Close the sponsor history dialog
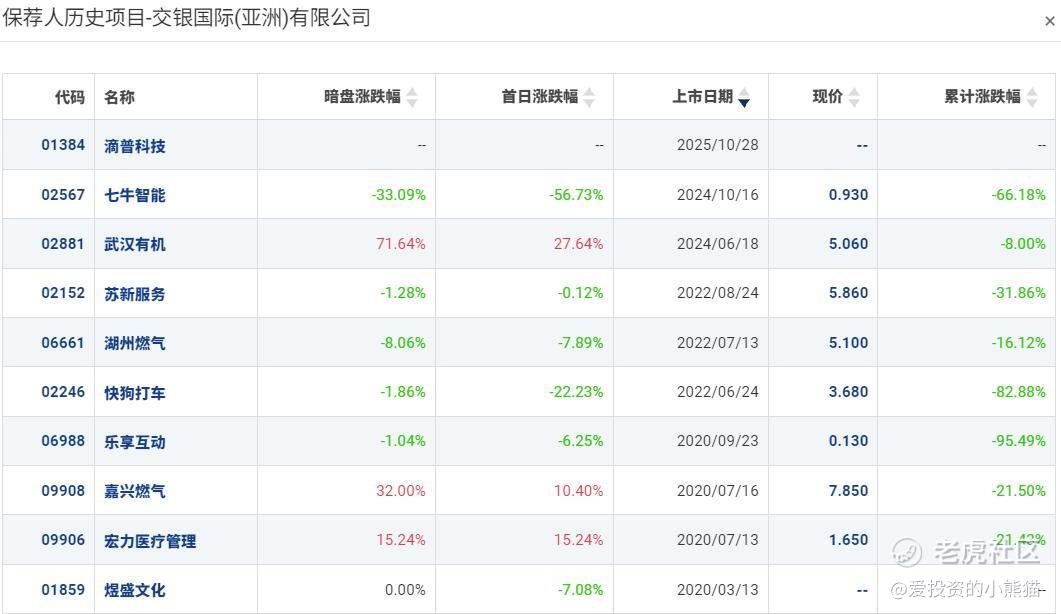Image resolution: width=1061 pixels, height=614 pixels. 1049,21
